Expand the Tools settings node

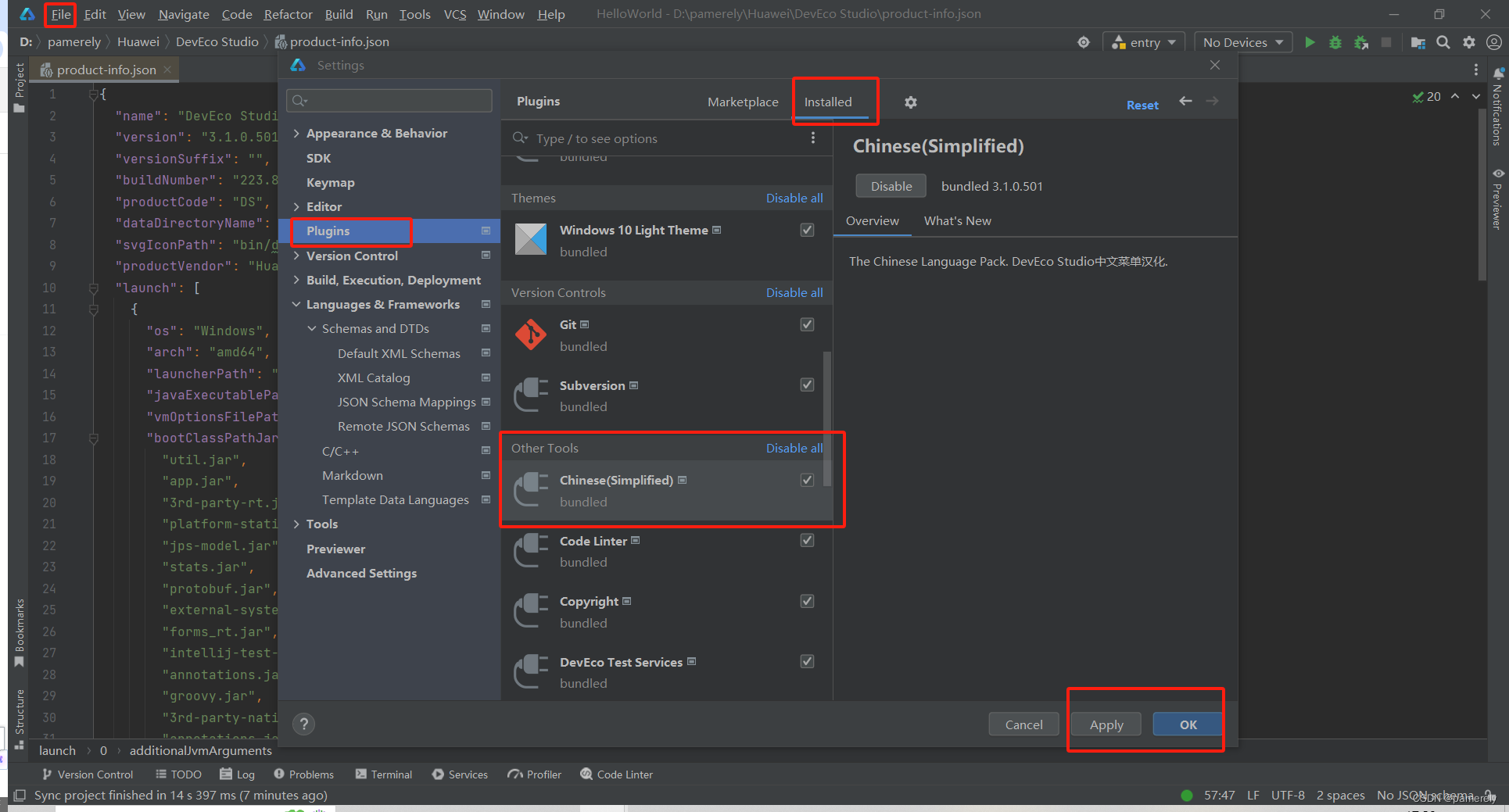296,524
